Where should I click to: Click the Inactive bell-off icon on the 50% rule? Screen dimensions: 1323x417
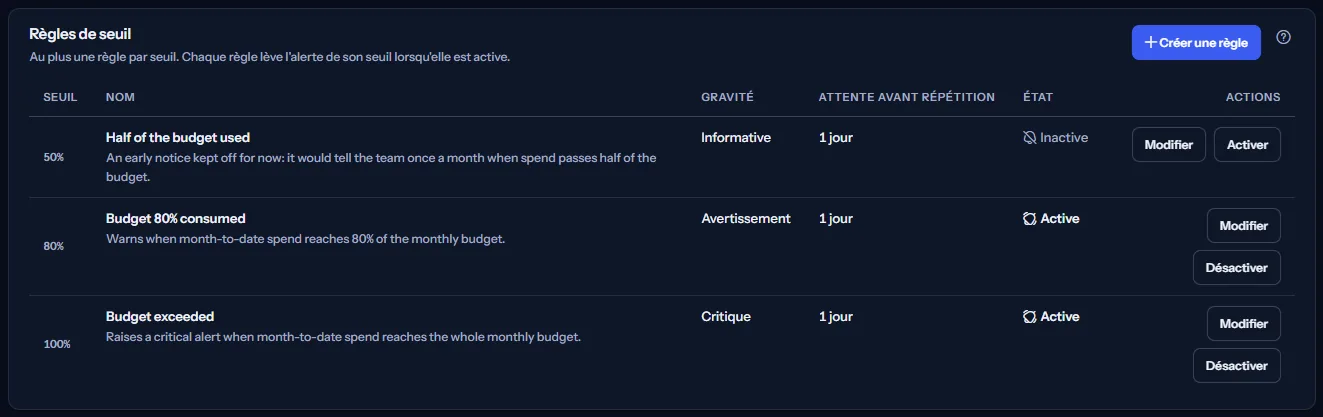[x=1030, y=137]
